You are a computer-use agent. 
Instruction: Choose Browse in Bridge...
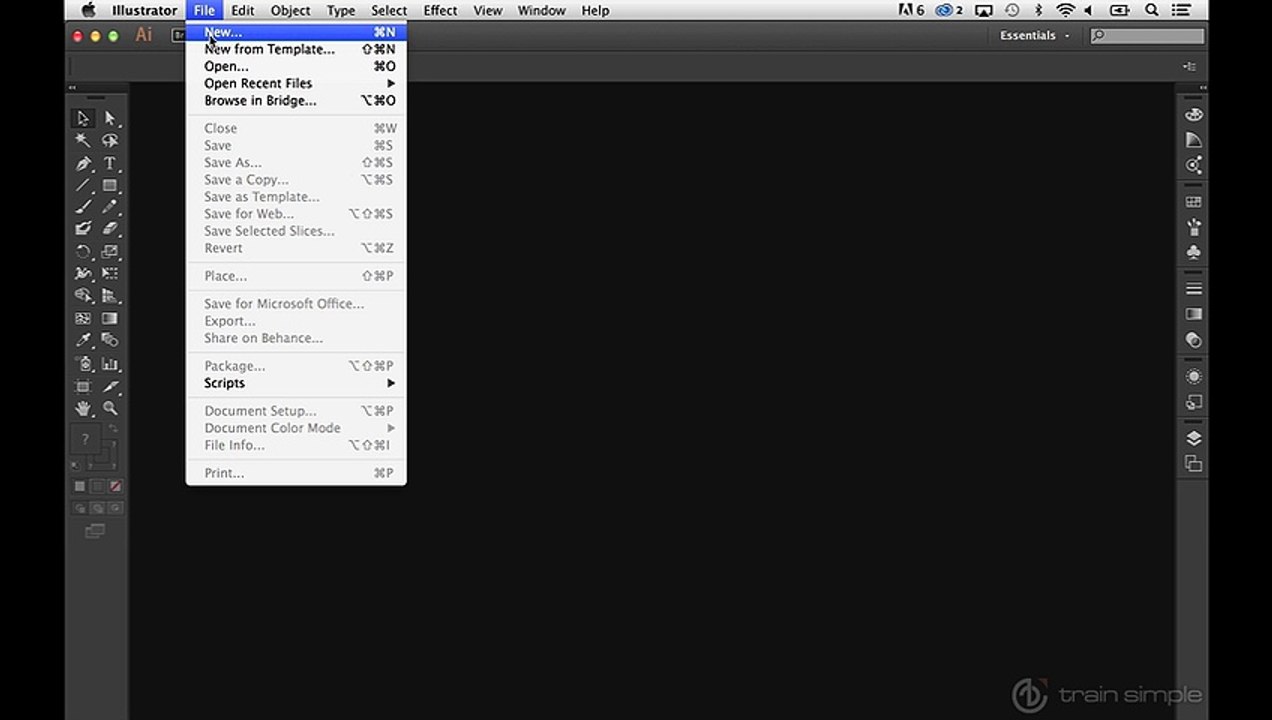click(296, 100)
